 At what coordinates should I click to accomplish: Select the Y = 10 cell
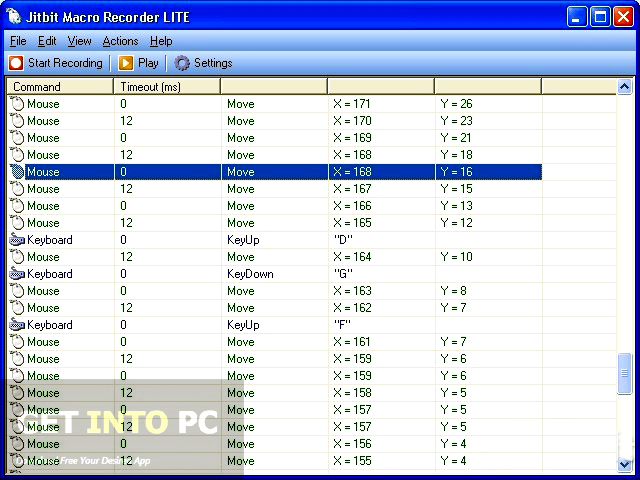[x=456, y=257]
